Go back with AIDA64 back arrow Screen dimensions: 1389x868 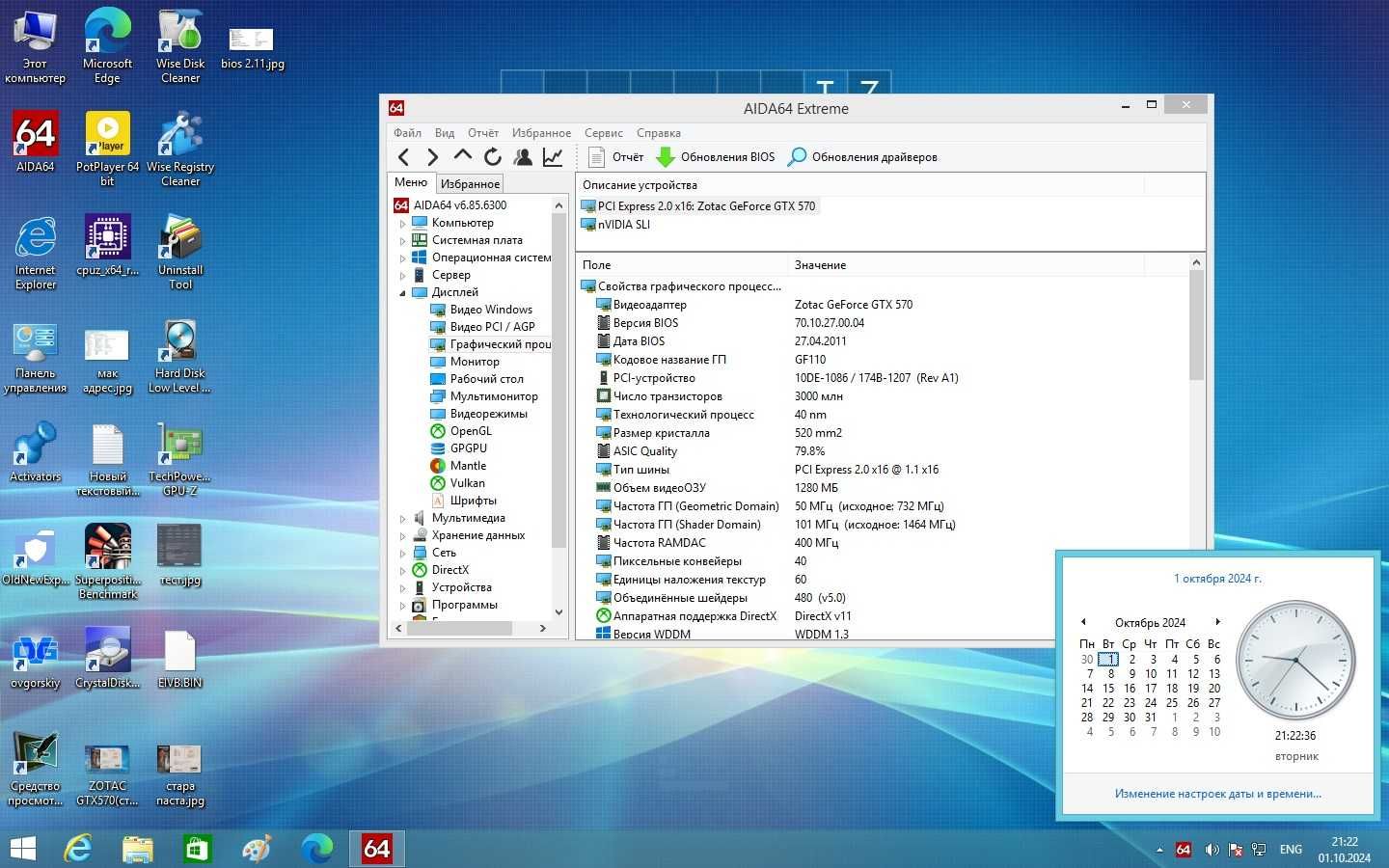404,157
